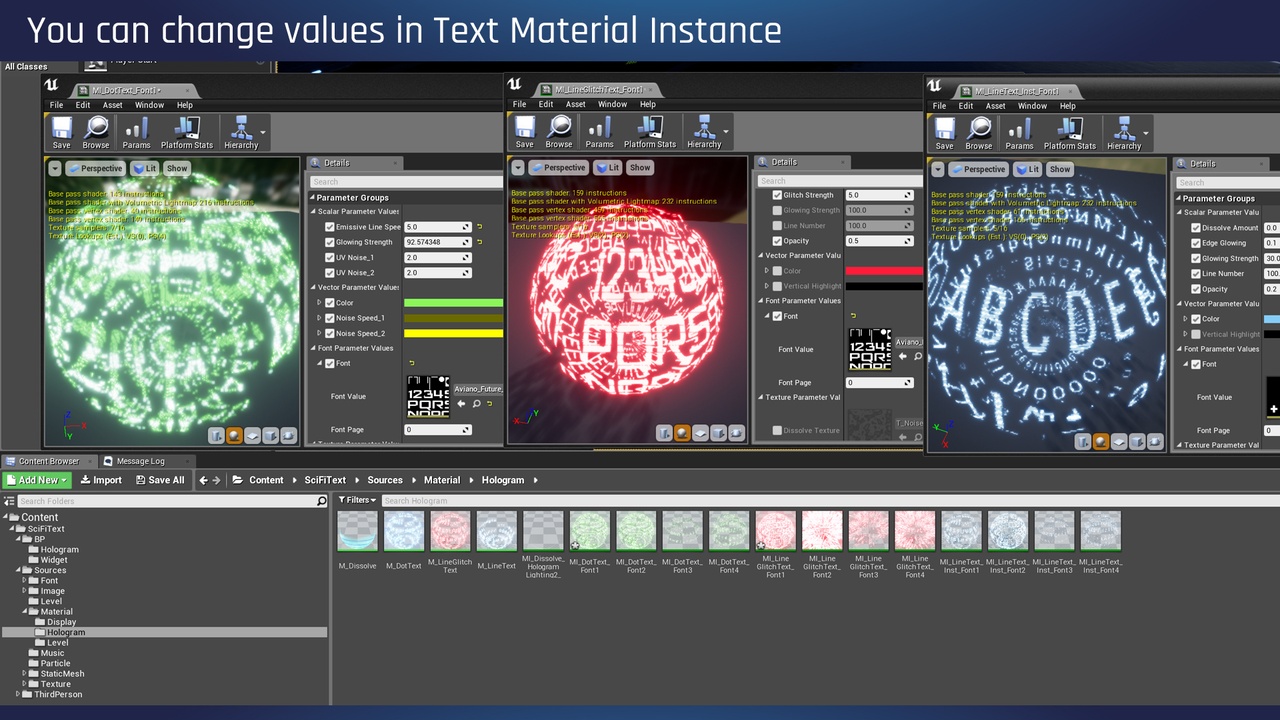
Task: Click the Import button in Content Browser
Action: [101, 480]
